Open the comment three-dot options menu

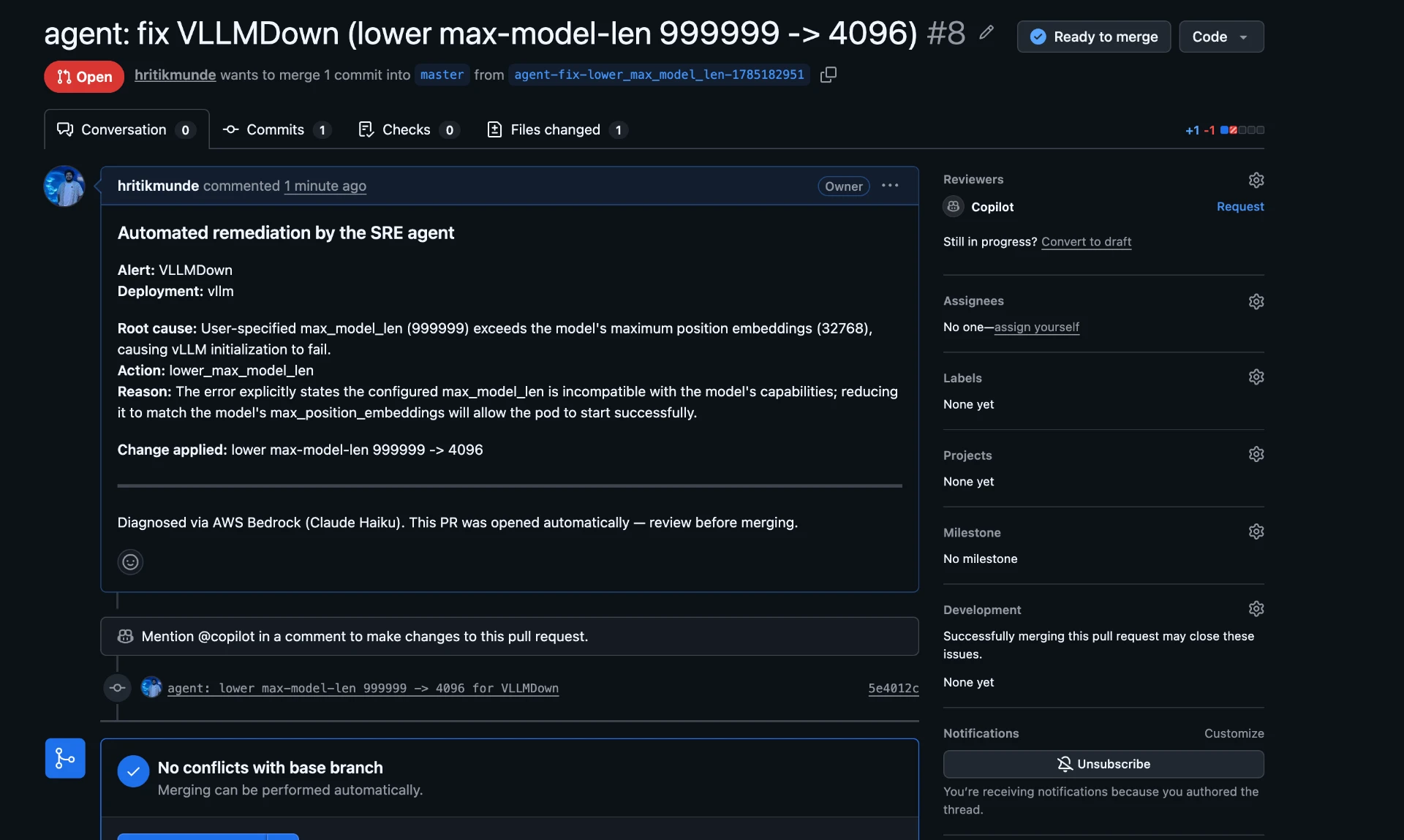click(x=890, y=186)
